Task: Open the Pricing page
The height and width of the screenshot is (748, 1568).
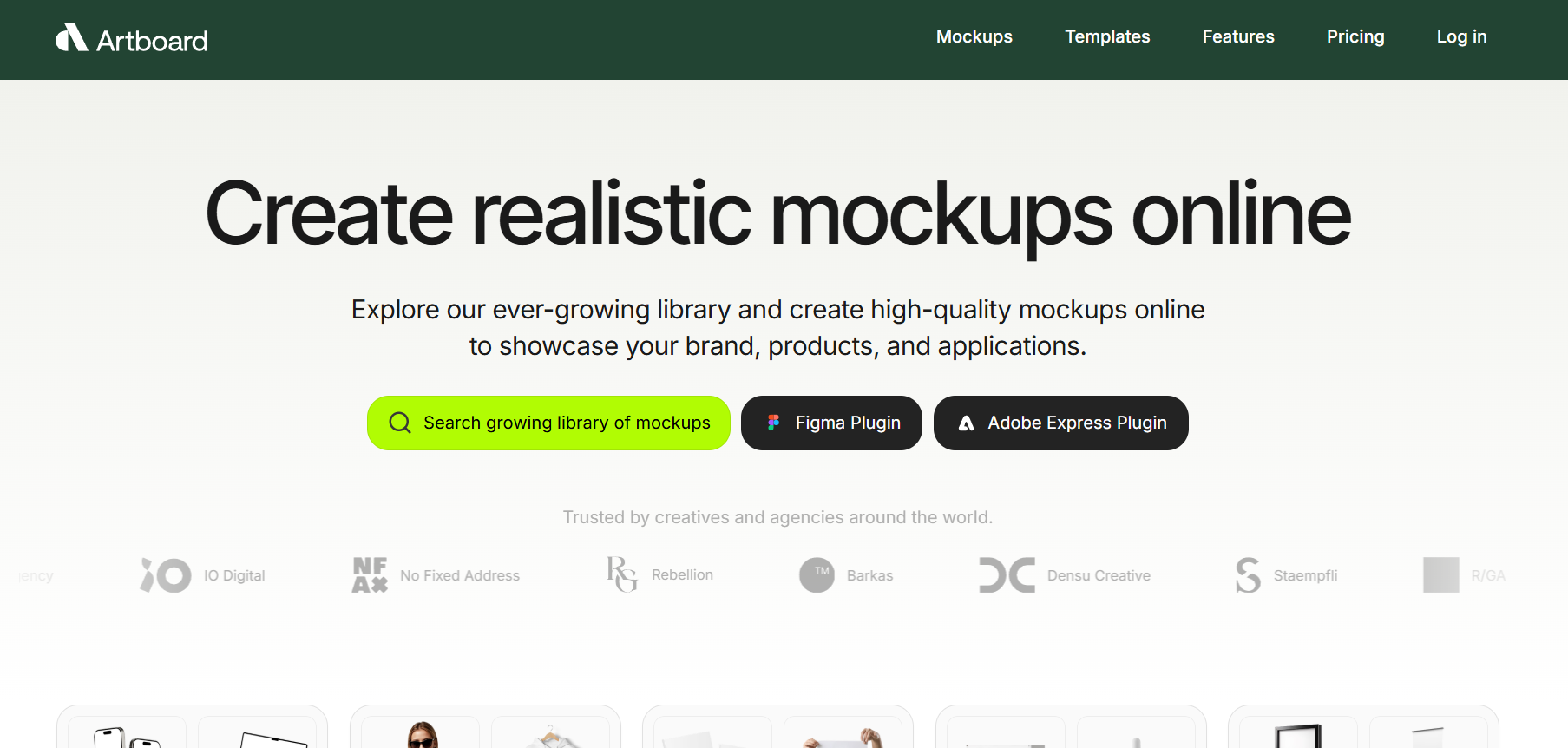Action: click(x=1355, y=36)
